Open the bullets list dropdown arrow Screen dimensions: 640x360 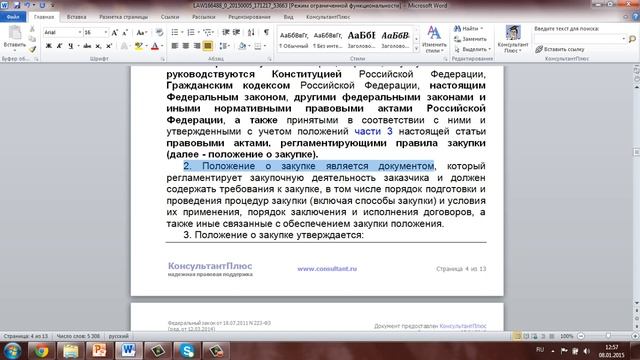pyautogui.click(x=182, y=32)
